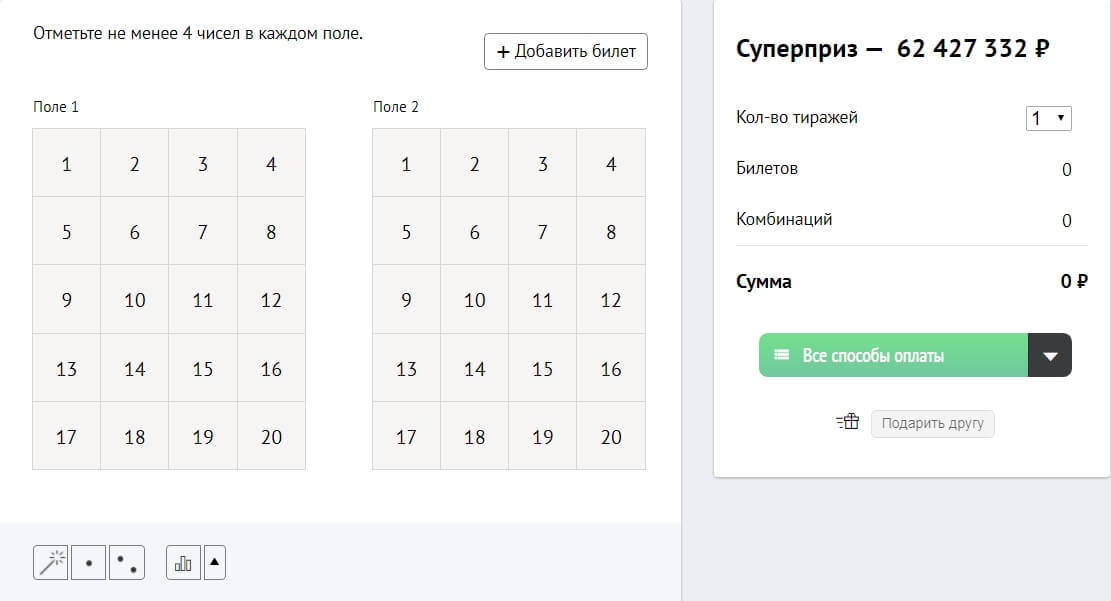Screen dimensions: 1111x601
Task: Click the Подарить другу button
Action: [932, 423]
